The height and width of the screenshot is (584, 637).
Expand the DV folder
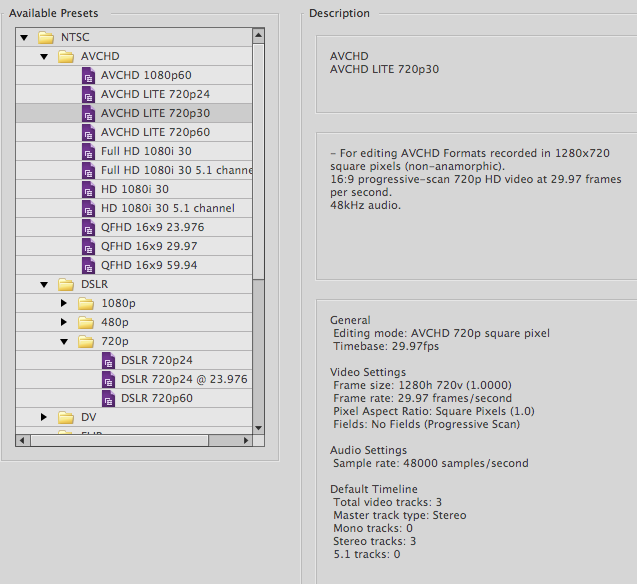tap(43, 417)
